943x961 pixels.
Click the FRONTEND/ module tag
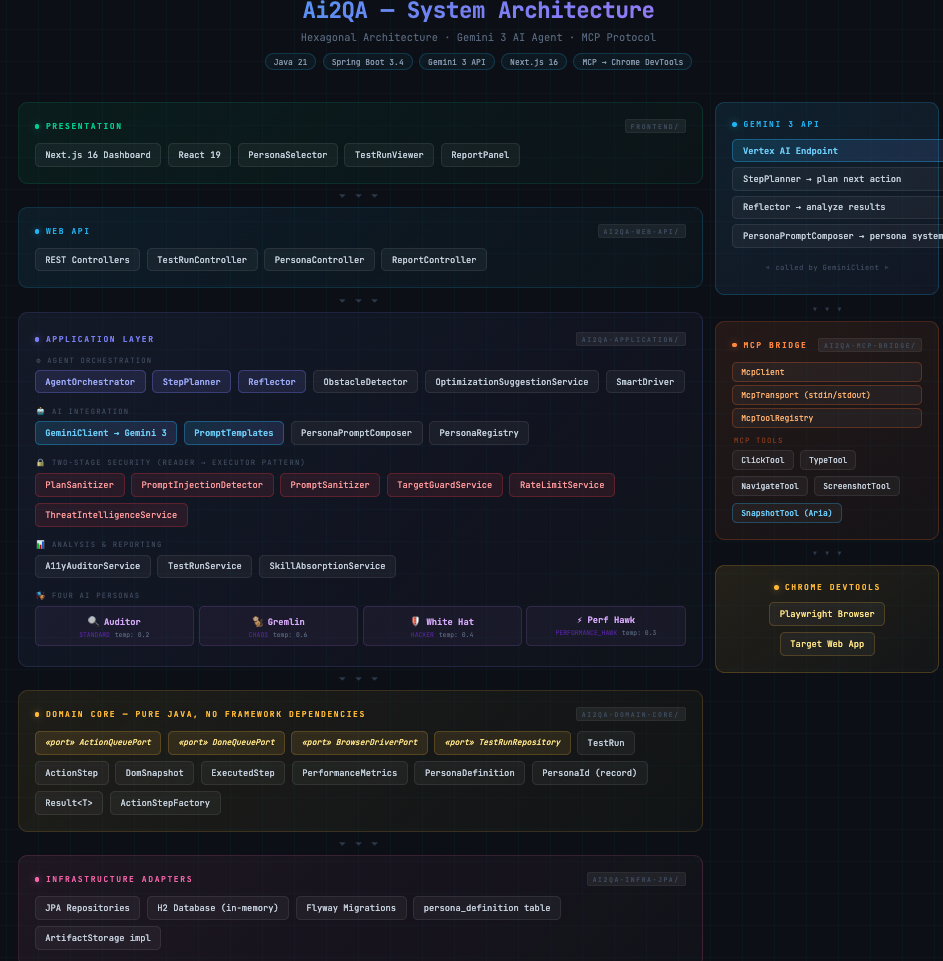point(655,126)
